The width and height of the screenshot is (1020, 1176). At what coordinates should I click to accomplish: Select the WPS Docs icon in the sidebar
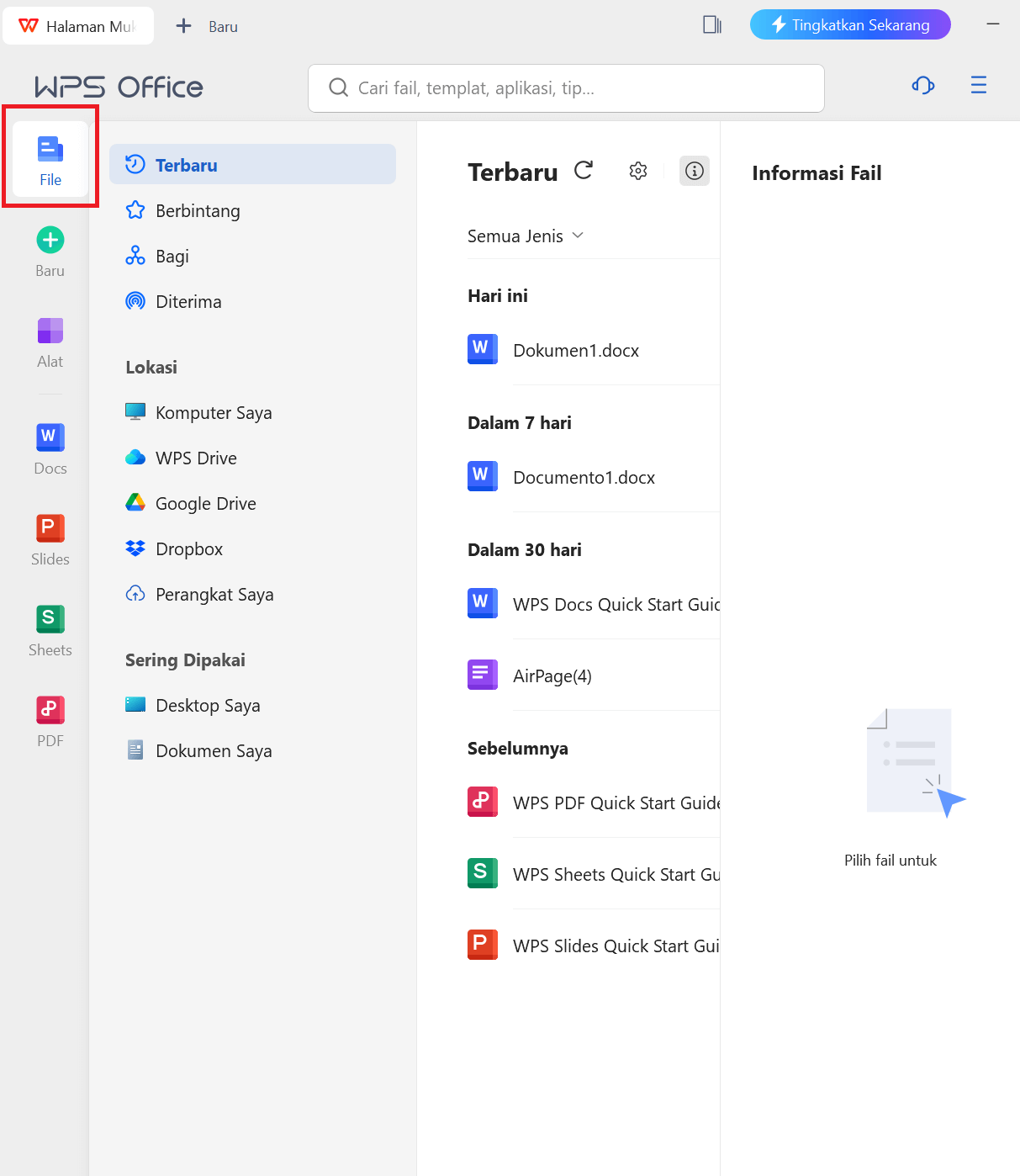click(x=50, y=446)
